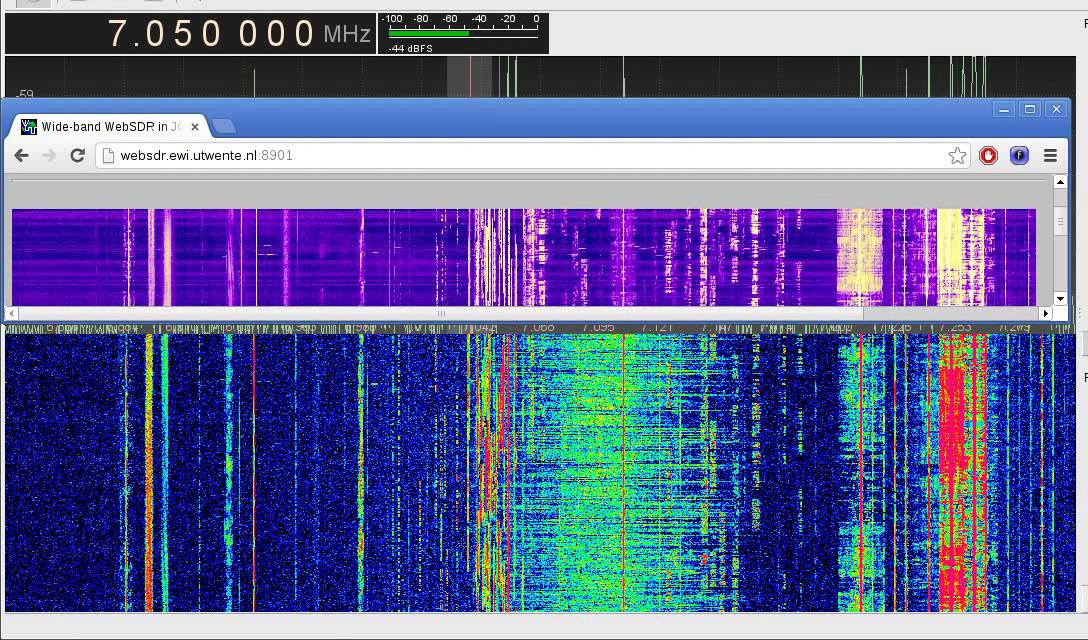Click the gray filter passband in spectrum plot
The image size is (1088, 640).
[x=469, y=76]
